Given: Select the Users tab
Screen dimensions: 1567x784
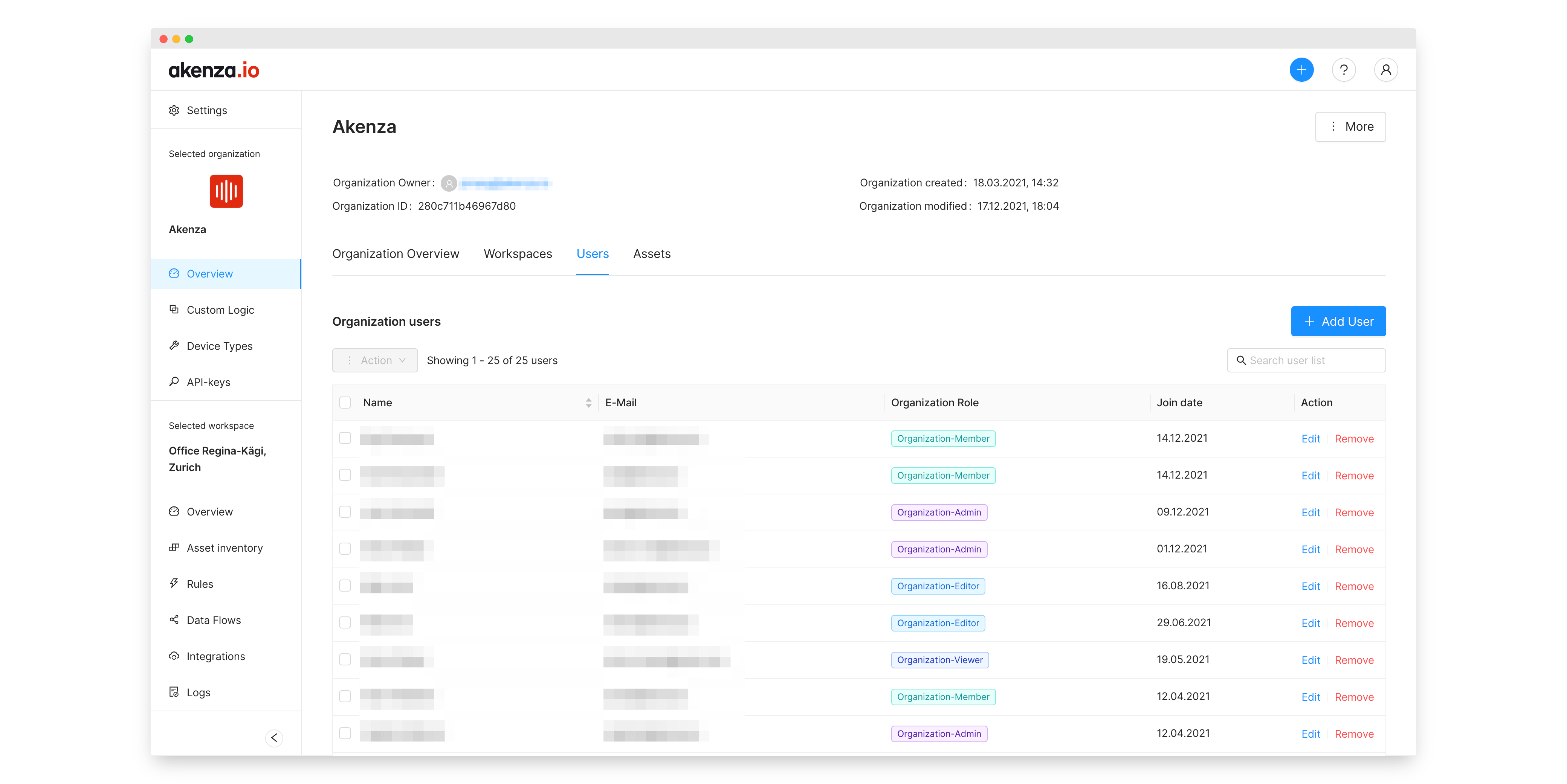Looking at the screenshot, I should [x=593, y=254].
